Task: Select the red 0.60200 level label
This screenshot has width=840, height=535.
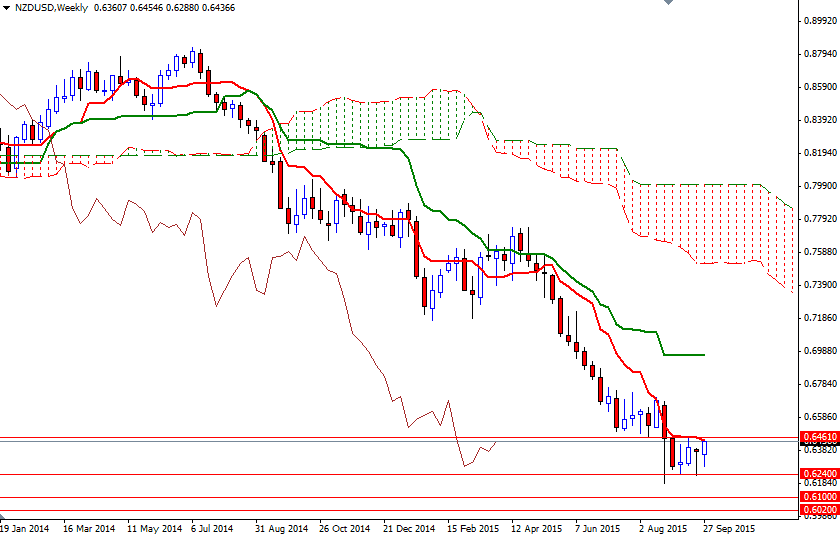Action: click(x=819, y=510)
